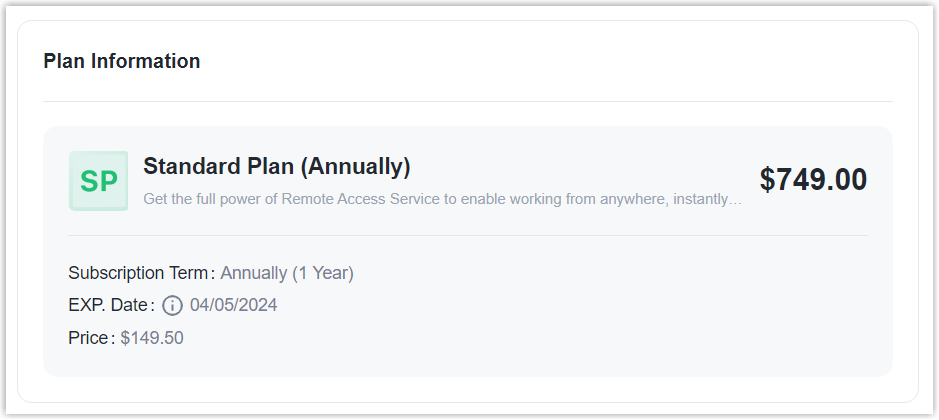Click the divider below Plan Information heading

tap(468, 101)
